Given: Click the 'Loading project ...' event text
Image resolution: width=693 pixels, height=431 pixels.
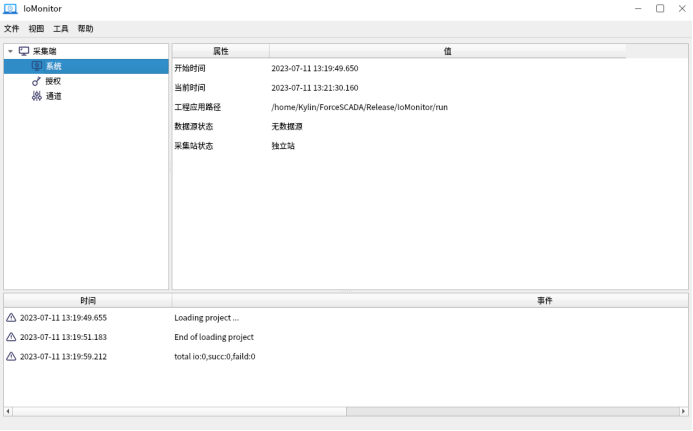Looking at the screenshot, I should (x=206, y=318).
